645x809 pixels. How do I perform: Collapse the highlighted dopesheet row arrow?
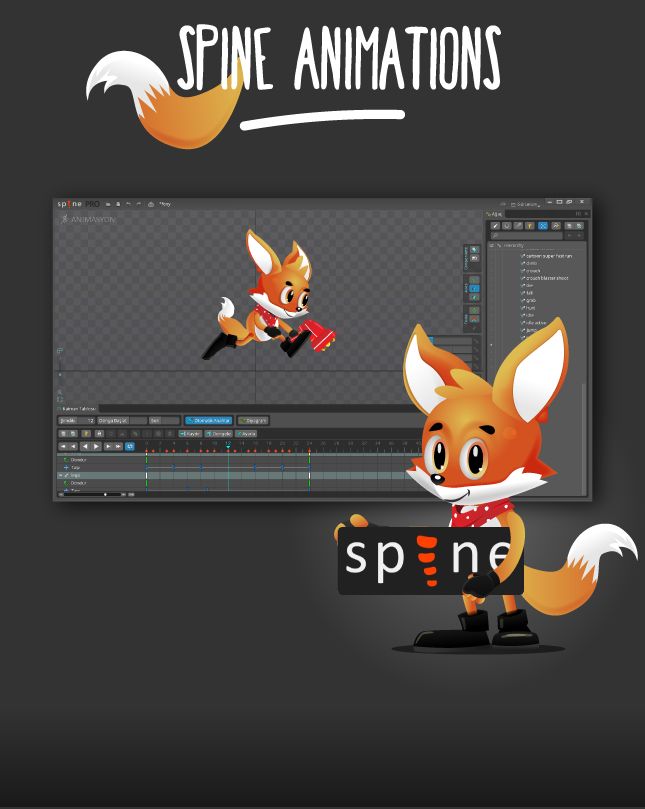tap(60, 475)
